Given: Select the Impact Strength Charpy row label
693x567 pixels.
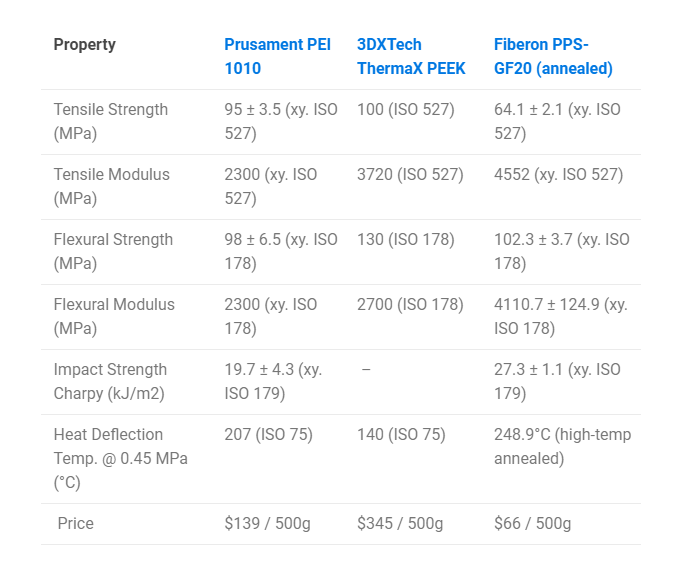Looking at the screenshot, I should [x=110, y=381].
